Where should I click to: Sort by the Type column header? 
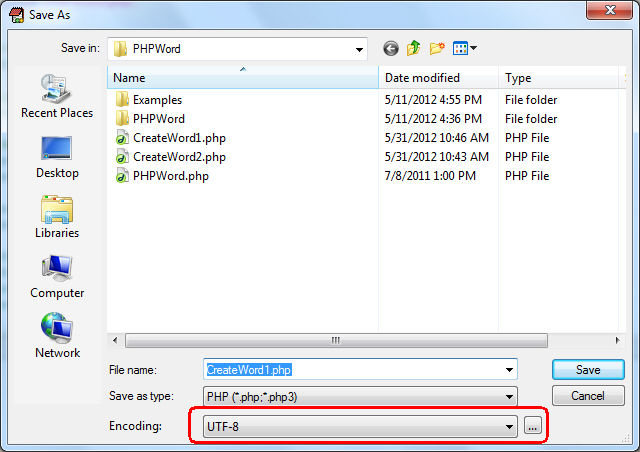pyautogui.click(x=558, y=78)
